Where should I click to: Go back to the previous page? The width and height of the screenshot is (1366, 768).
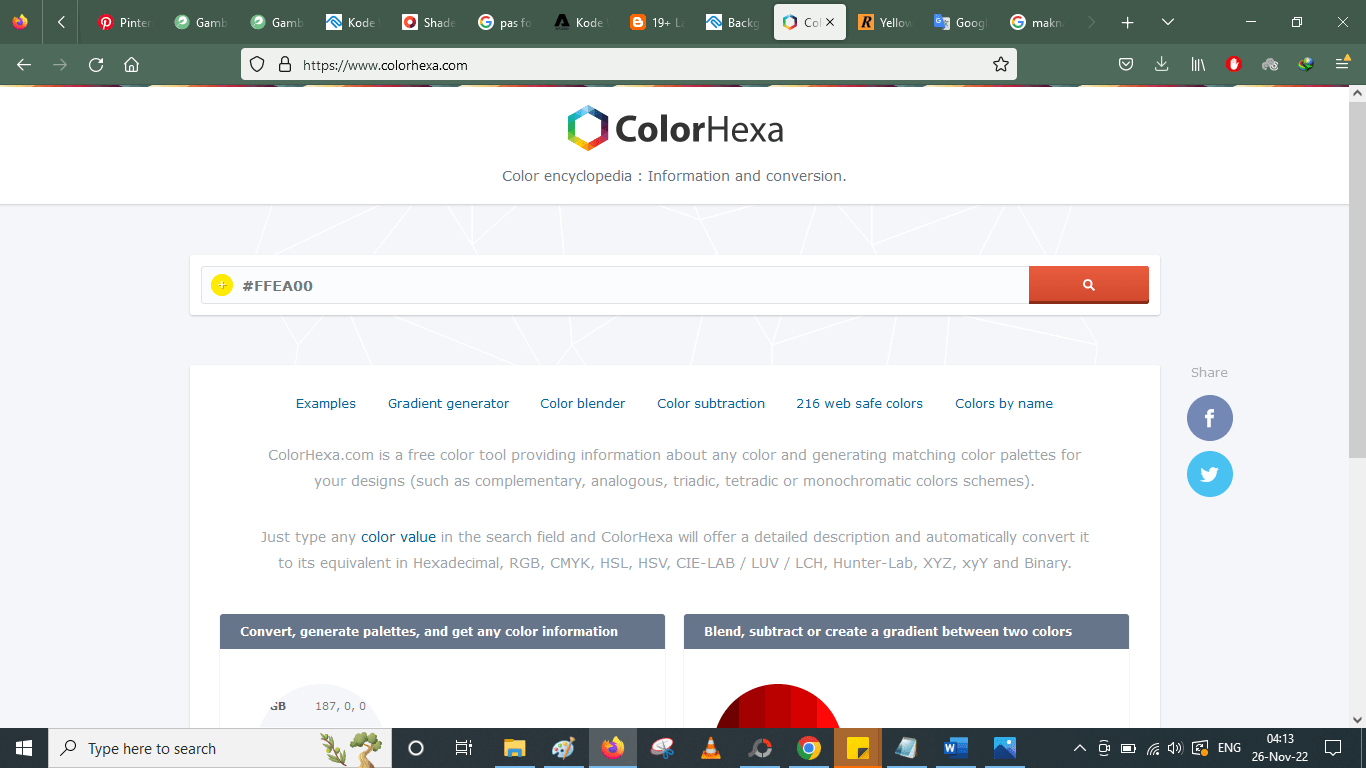[x=24, y=65]
